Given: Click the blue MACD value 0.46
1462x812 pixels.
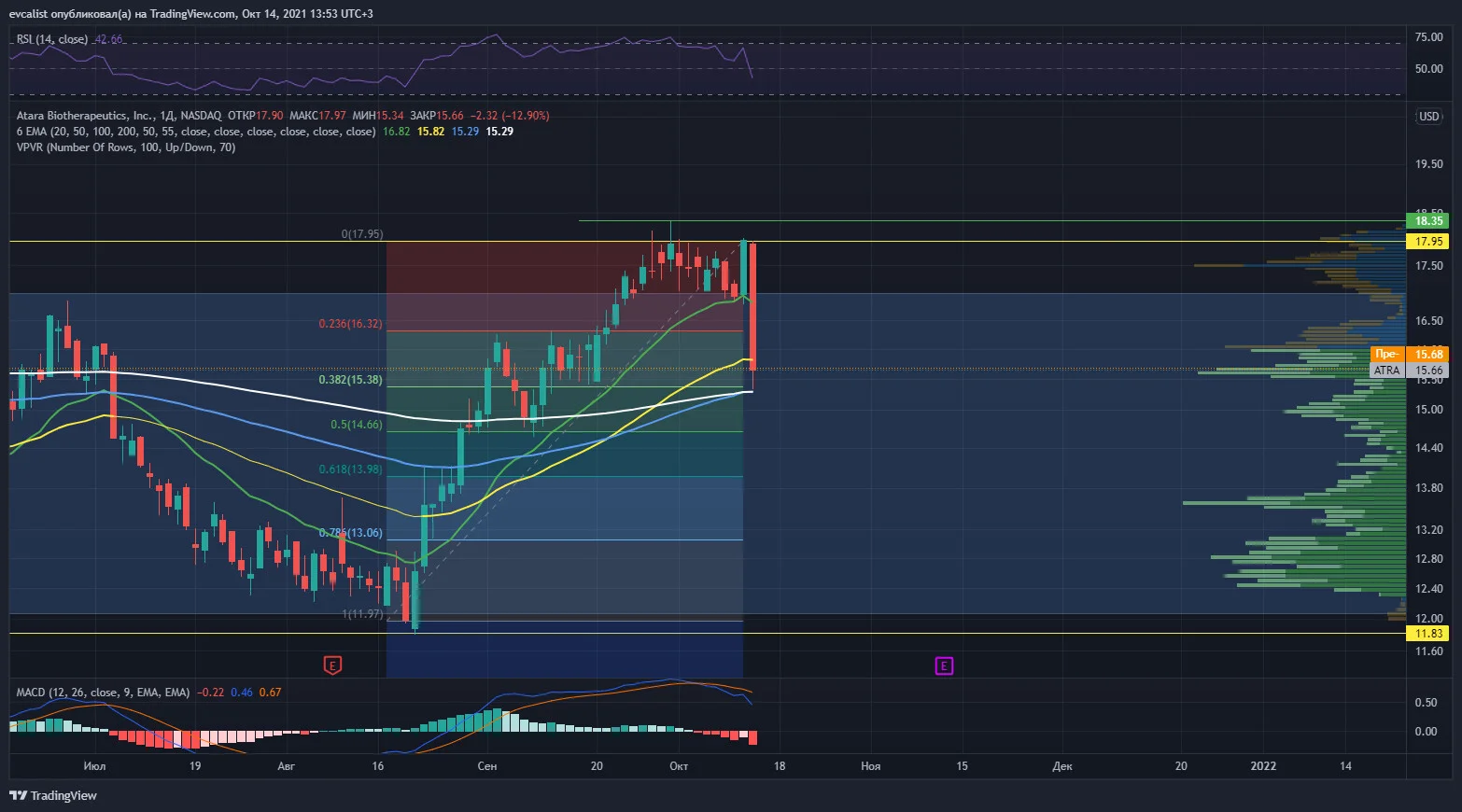Looking at the screenshot, I should 242,693.
